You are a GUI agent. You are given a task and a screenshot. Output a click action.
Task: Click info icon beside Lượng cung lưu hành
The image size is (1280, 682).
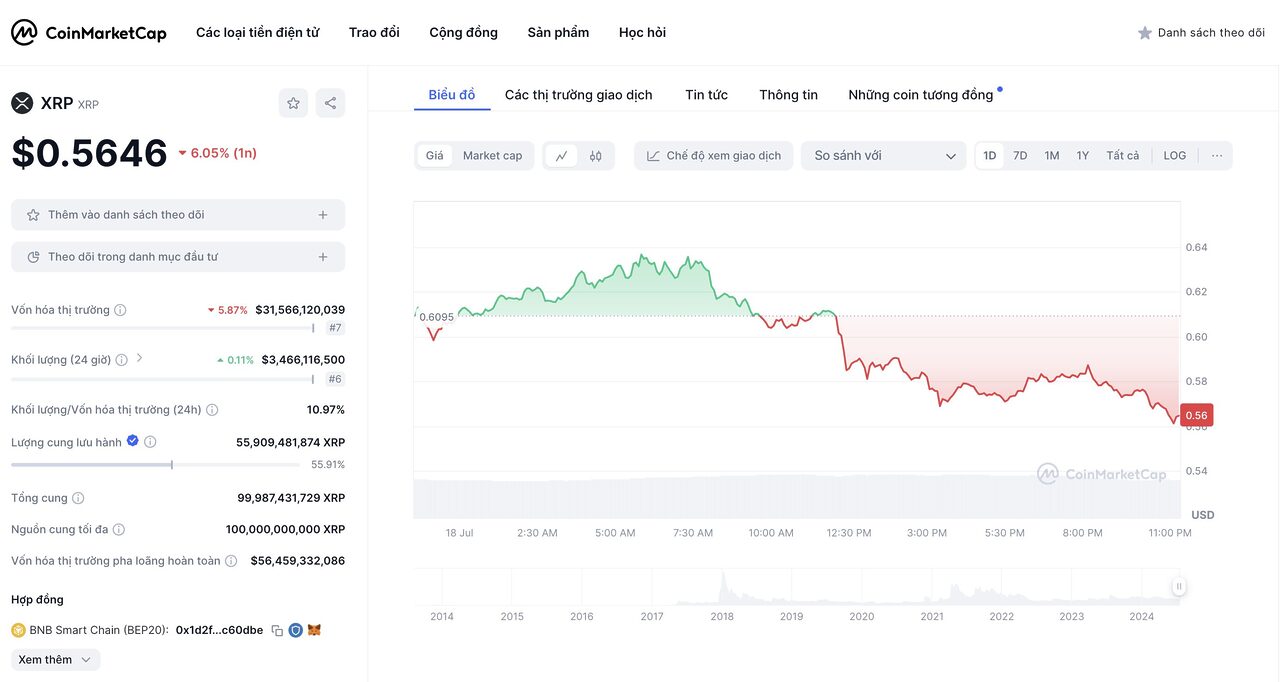pos(150,442)
